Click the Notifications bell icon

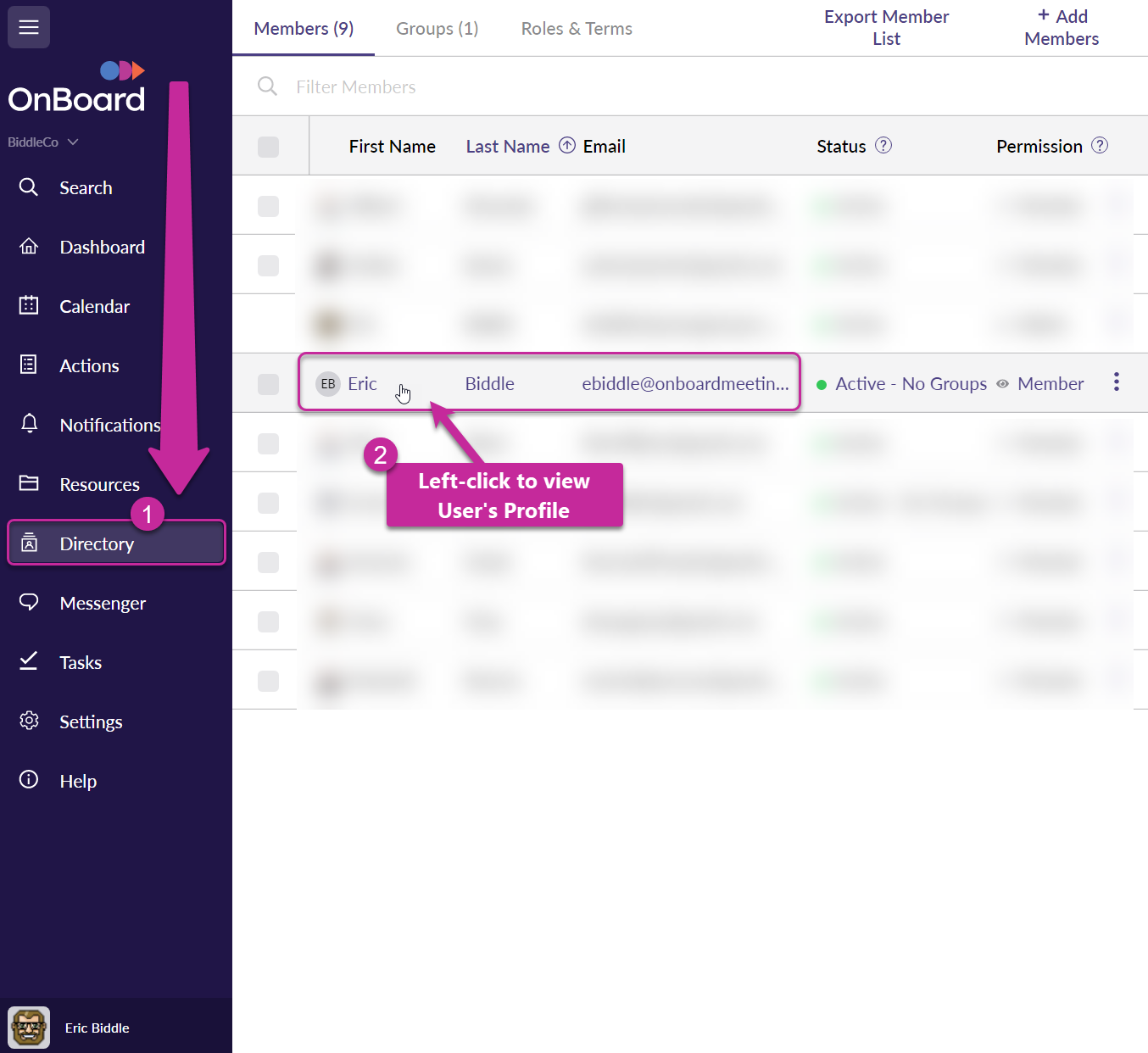29,425
